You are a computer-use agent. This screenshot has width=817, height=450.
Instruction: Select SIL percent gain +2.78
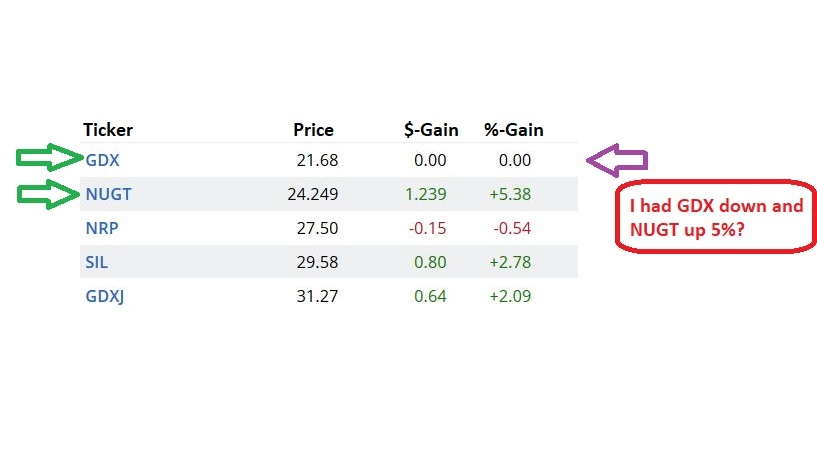point(510,262)
